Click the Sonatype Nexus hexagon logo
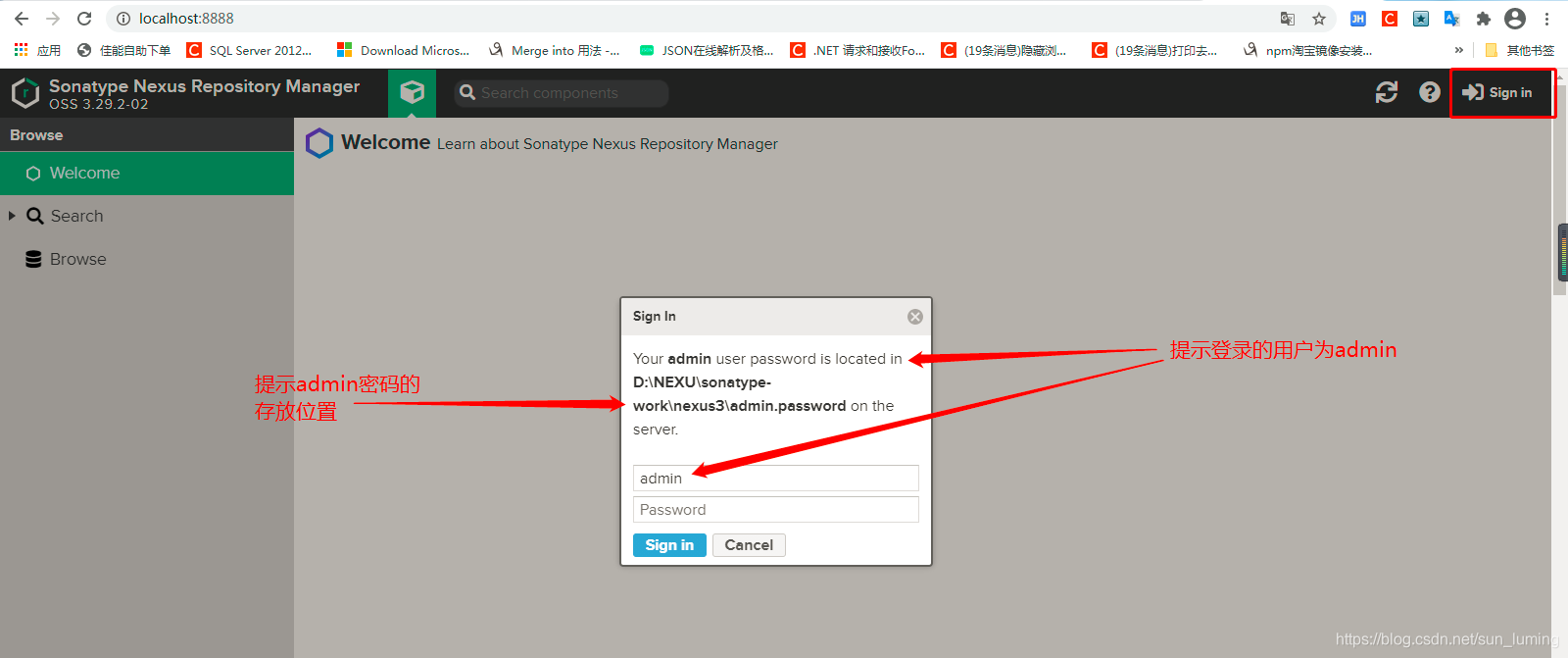Image resolution: width=1568 pixels, height=658 pixels. (25, 93)
